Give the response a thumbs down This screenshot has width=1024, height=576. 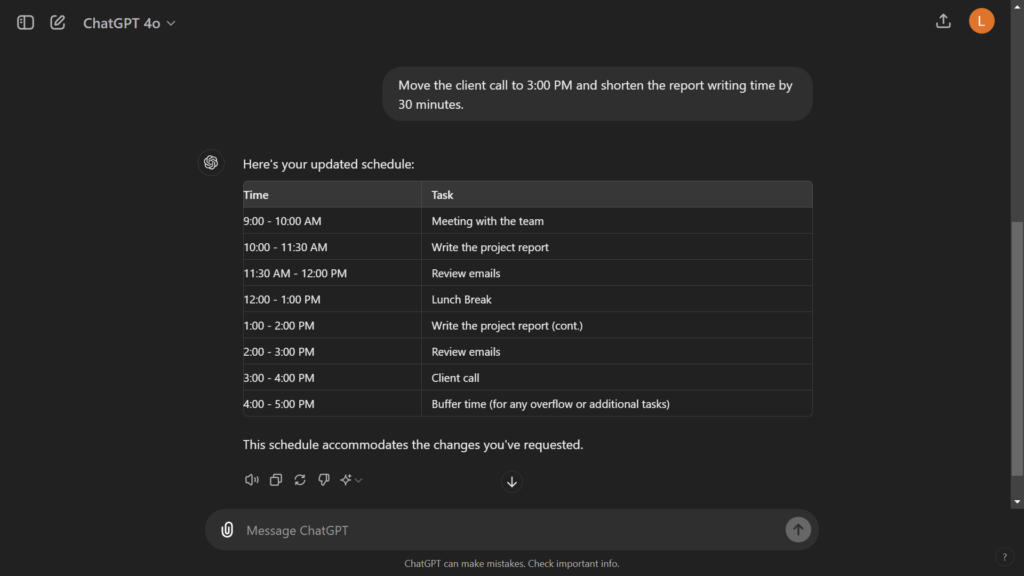323,480
